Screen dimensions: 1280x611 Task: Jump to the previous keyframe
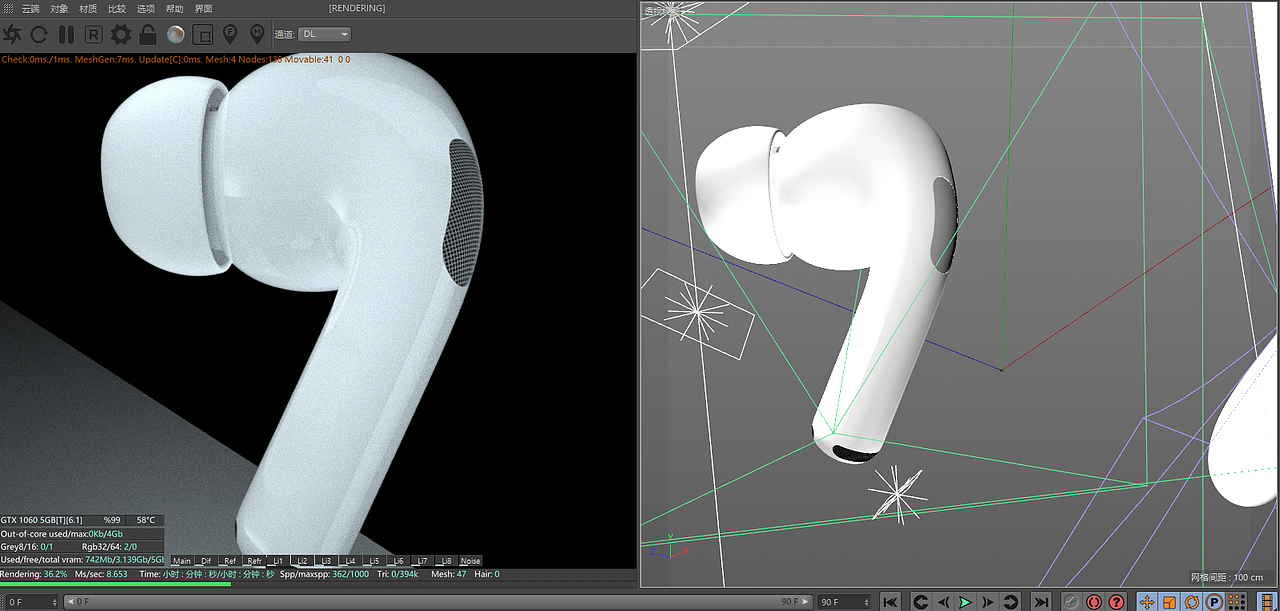(x=918, y=602)
